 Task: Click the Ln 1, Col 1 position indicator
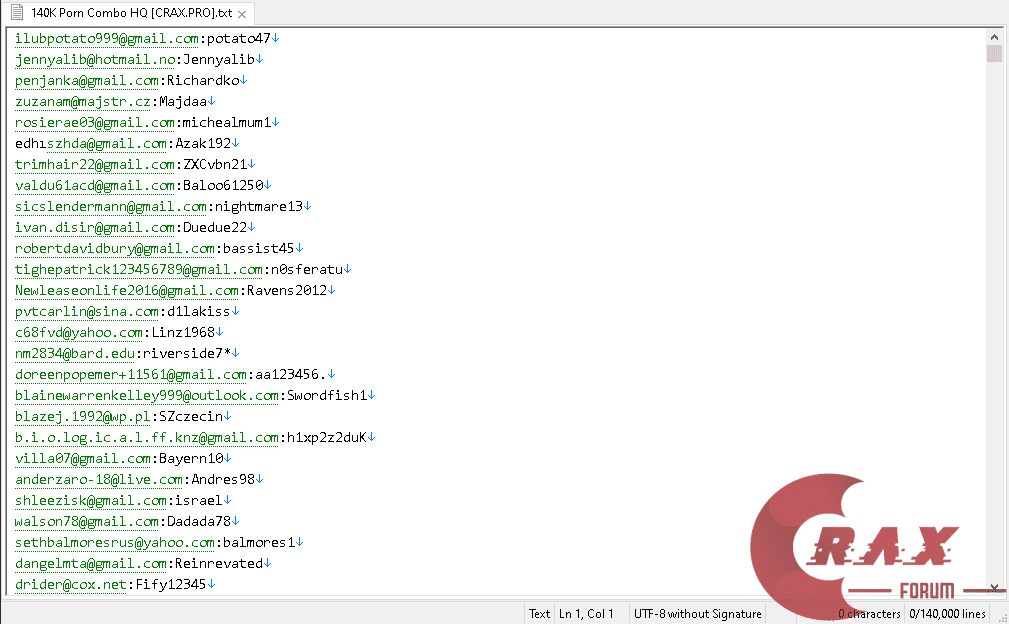(x=586, y=614)
